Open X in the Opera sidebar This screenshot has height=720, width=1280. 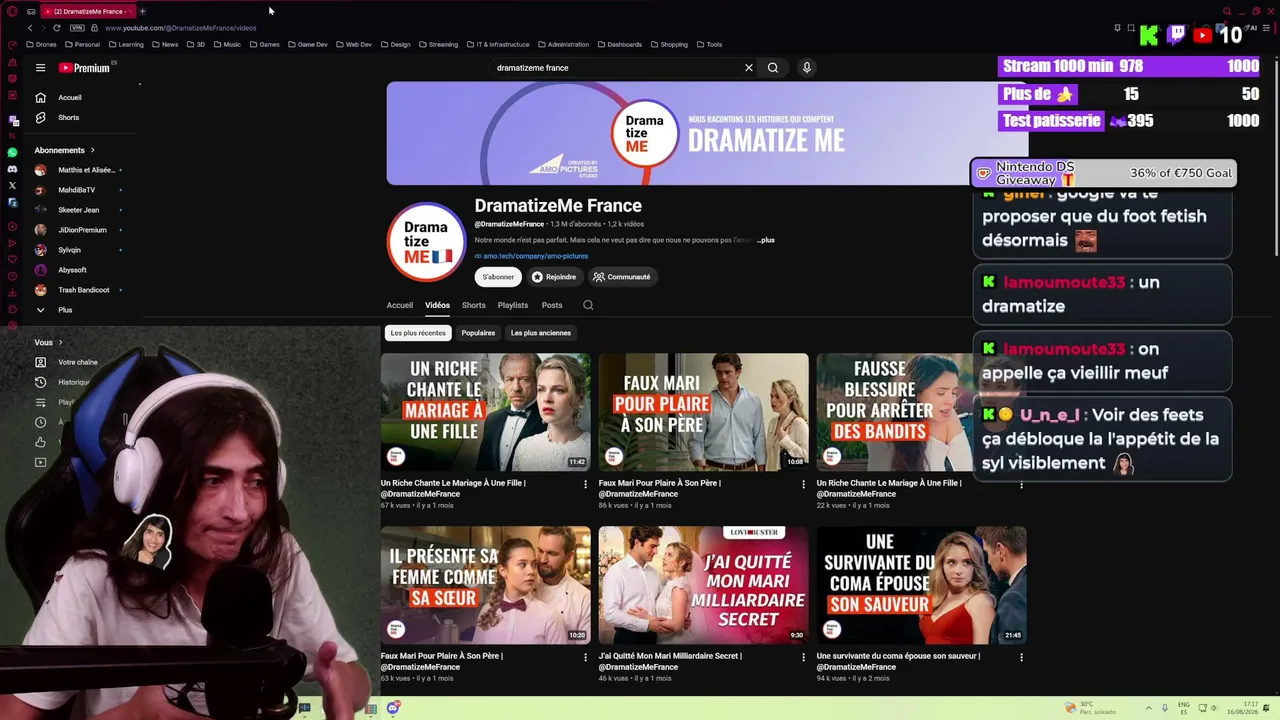pos(12,185)
